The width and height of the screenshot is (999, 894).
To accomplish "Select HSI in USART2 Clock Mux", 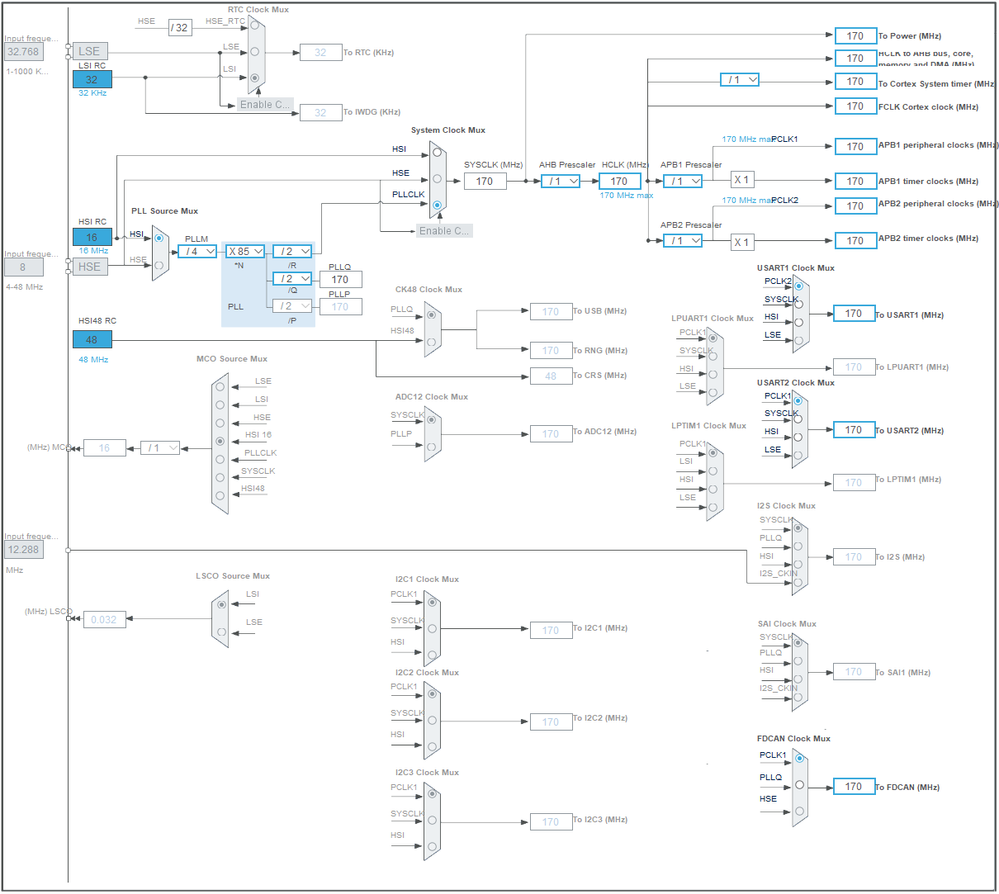I will (798, 437).
